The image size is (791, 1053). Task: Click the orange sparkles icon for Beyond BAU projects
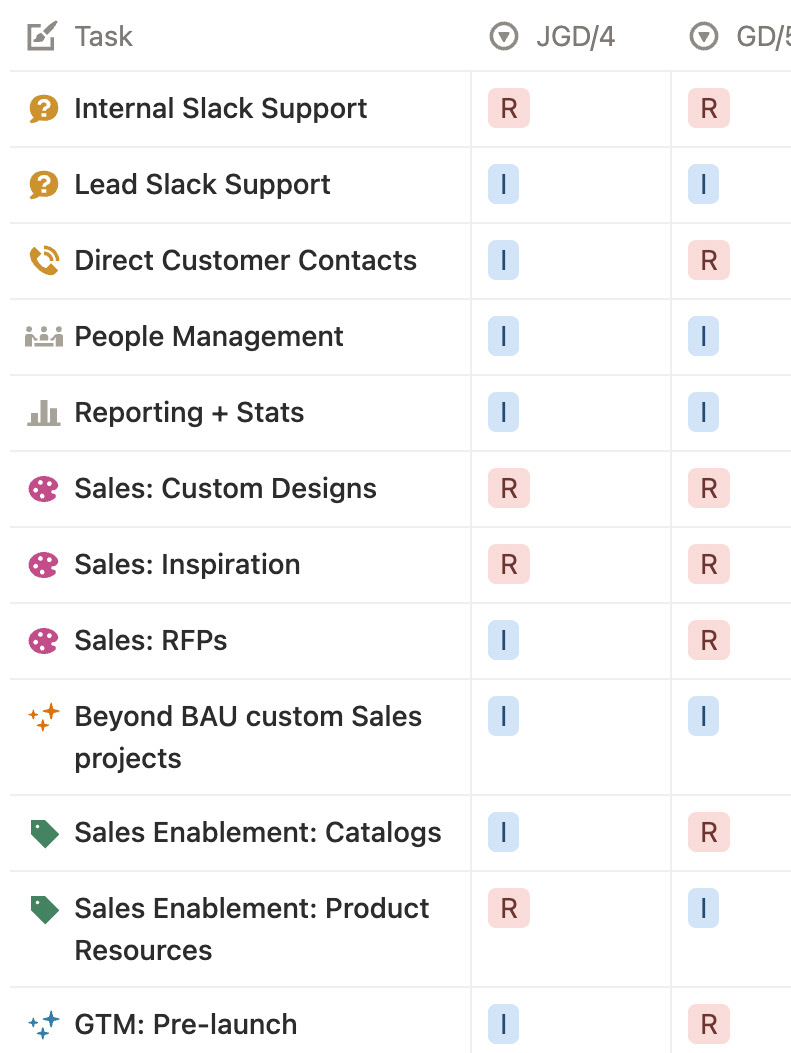(x=44, y=717)
